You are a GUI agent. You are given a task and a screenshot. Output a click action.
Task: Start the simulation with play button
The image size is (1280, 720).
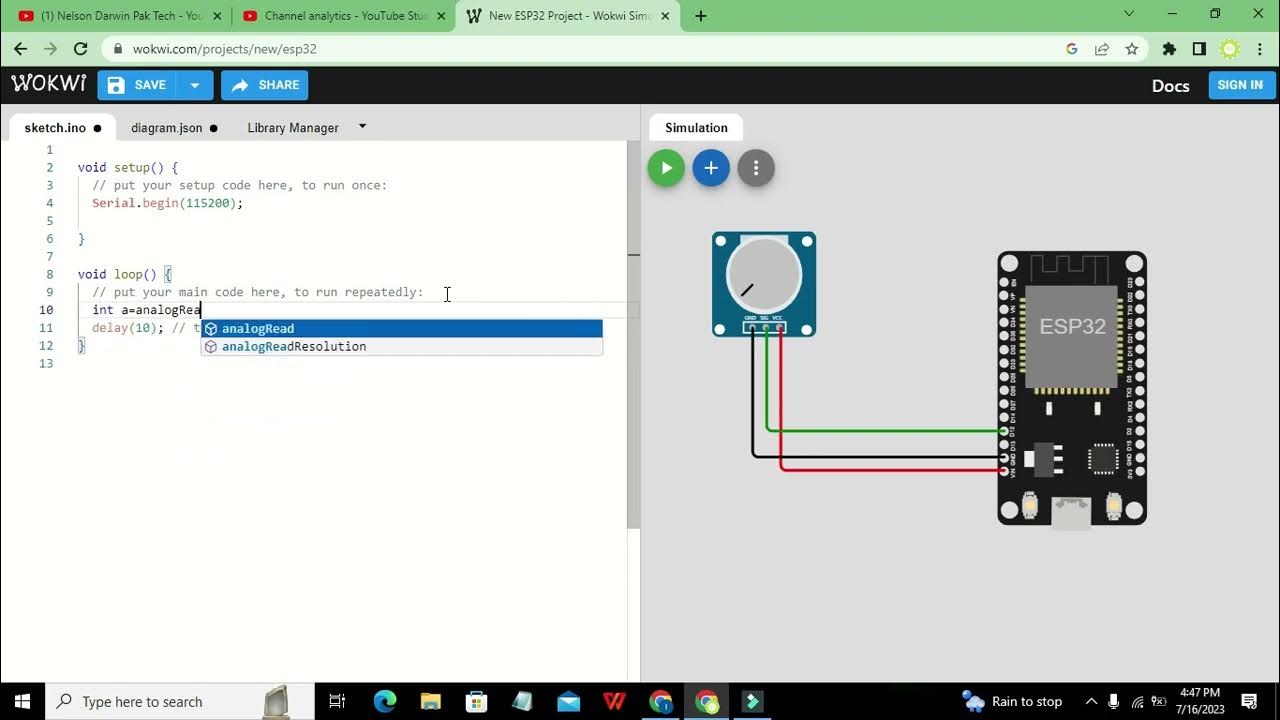[x=666, y=168]
